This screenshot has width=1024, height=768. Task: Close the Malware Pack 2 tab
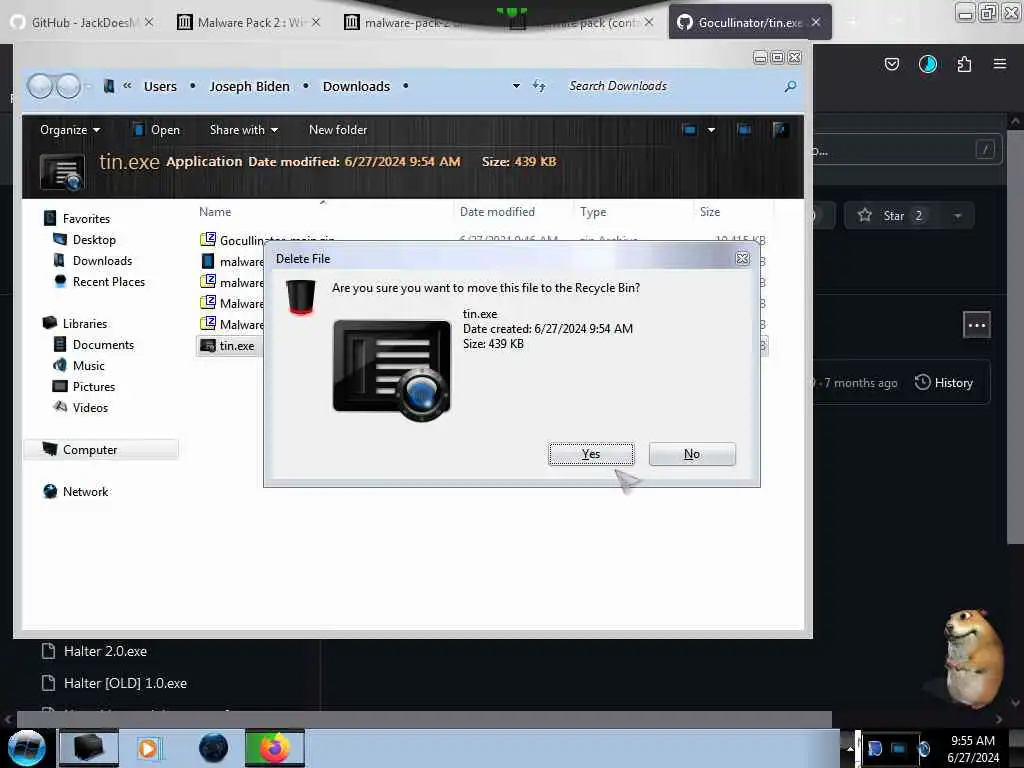point(316,22)
